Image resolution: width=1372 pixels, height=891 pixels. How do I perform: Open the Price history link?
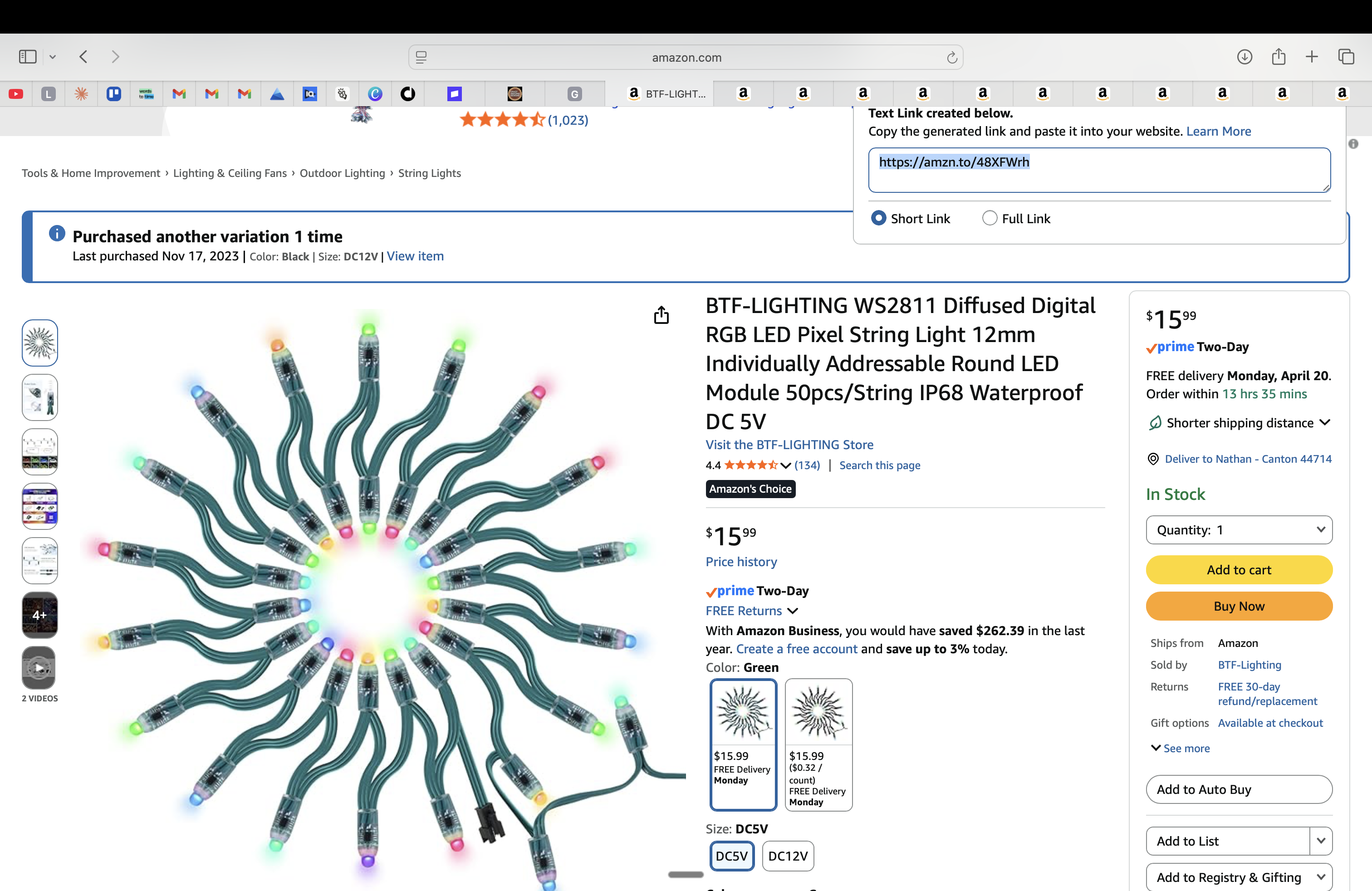tap(741, 561)
